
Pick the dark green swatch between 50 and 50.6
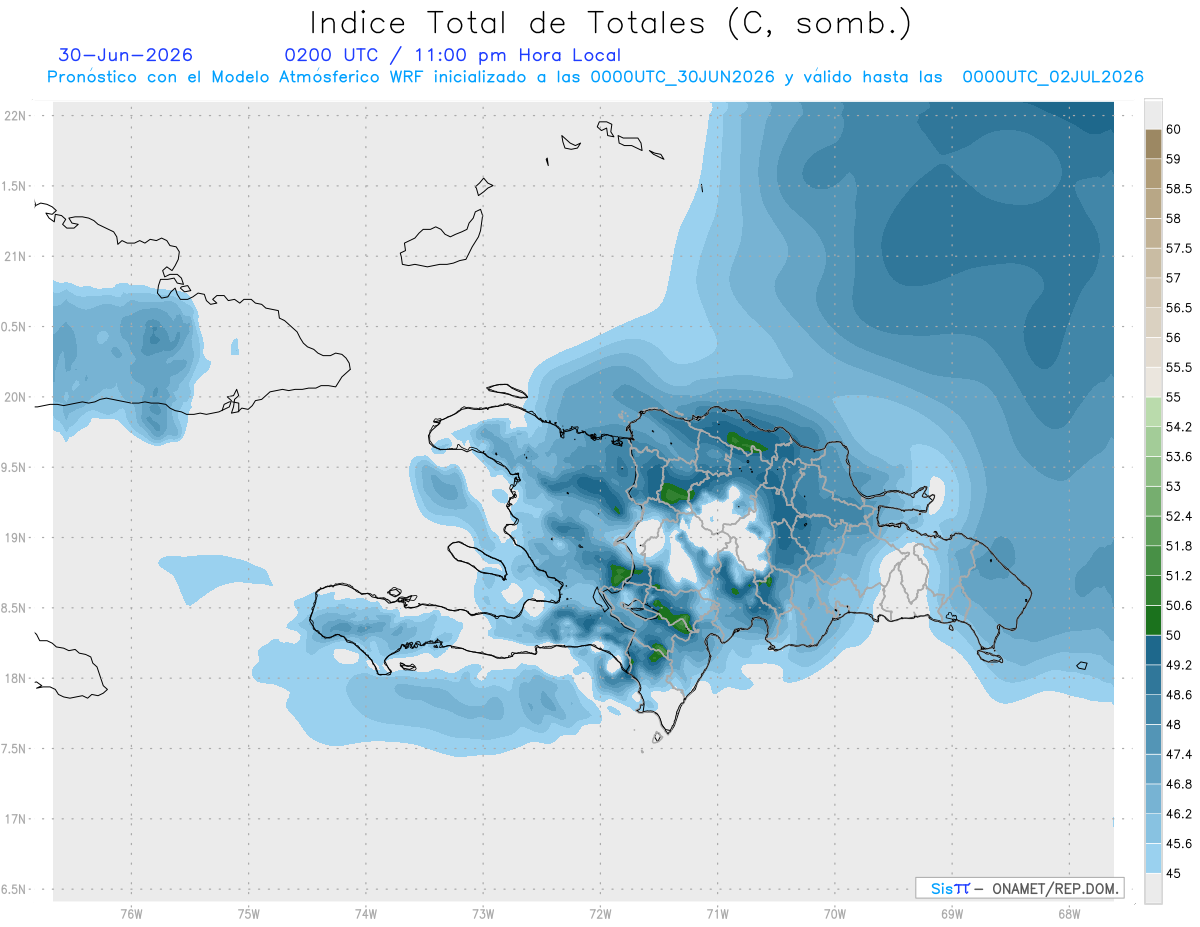click(x=1153, y=620)
